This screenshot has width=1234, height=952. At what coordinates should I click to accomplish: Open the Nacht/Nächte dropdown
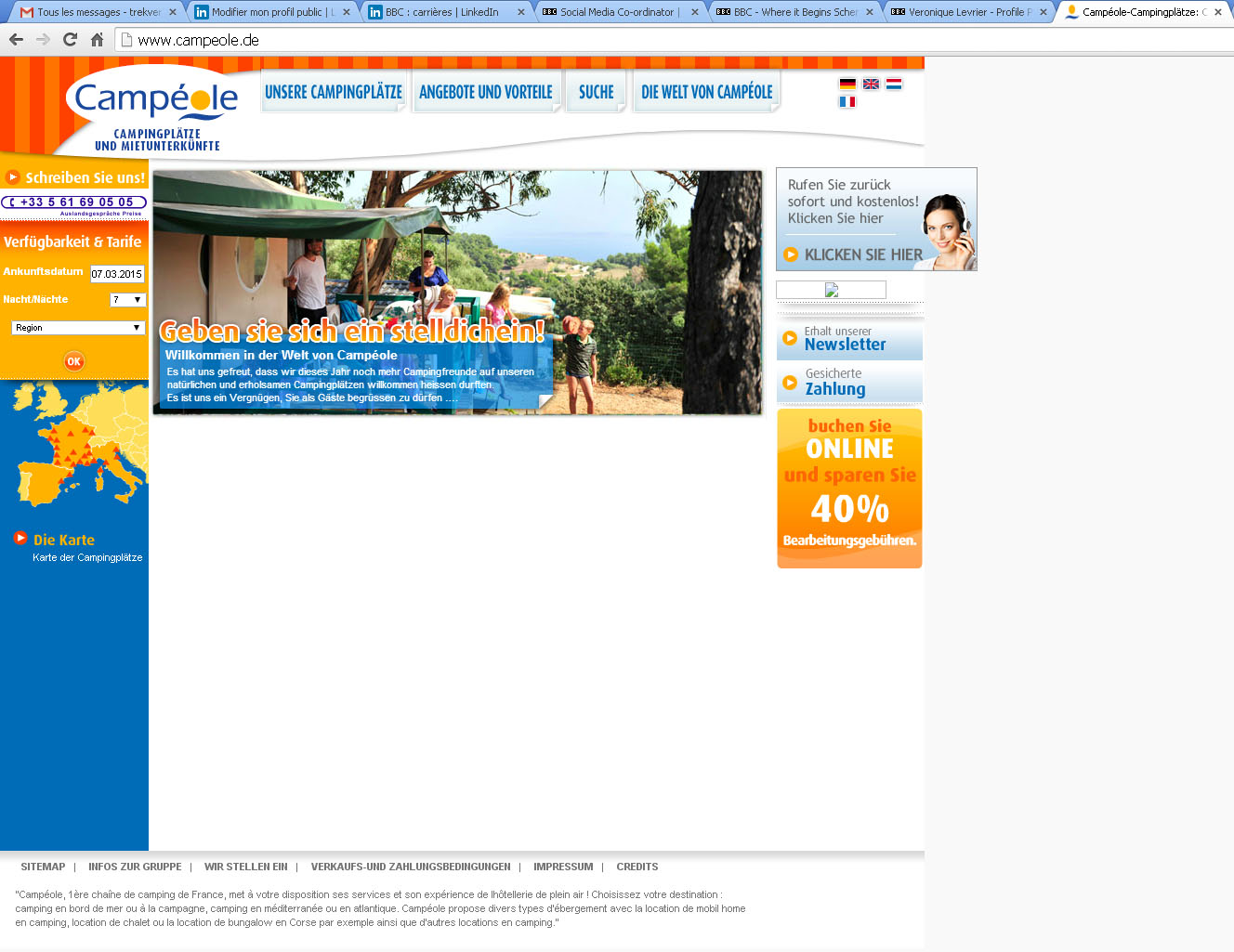tap(127, 300)
